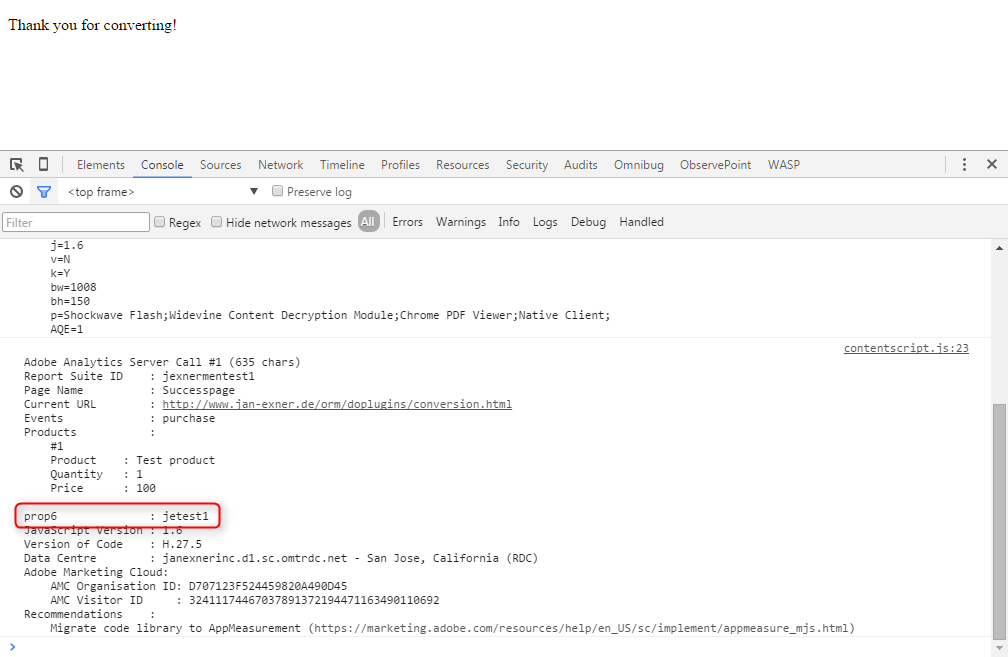Click the console Filter text field
The image size is (1008, 657).
point(76,222)
